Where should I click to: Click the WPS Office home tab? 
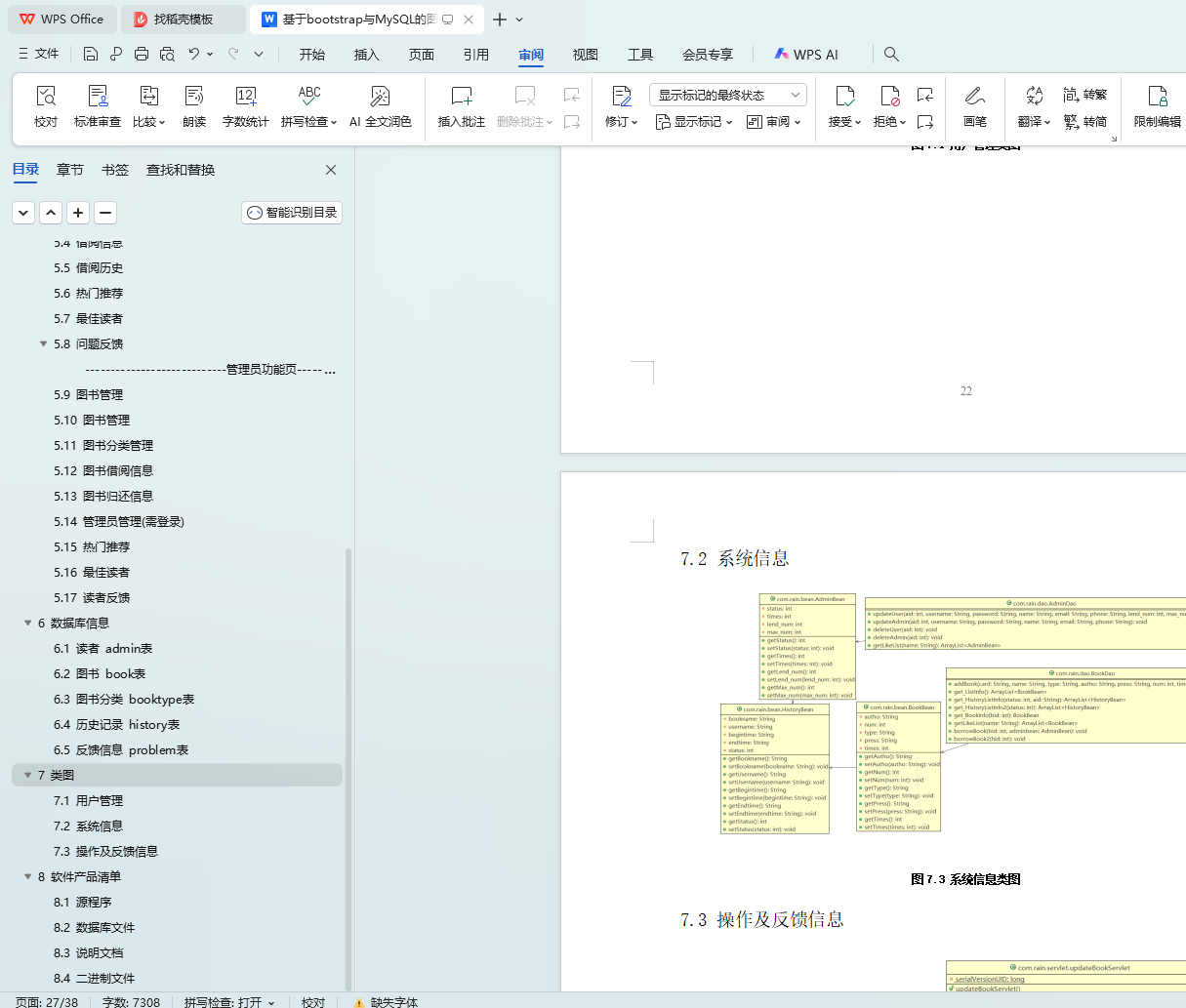(61, 20)
